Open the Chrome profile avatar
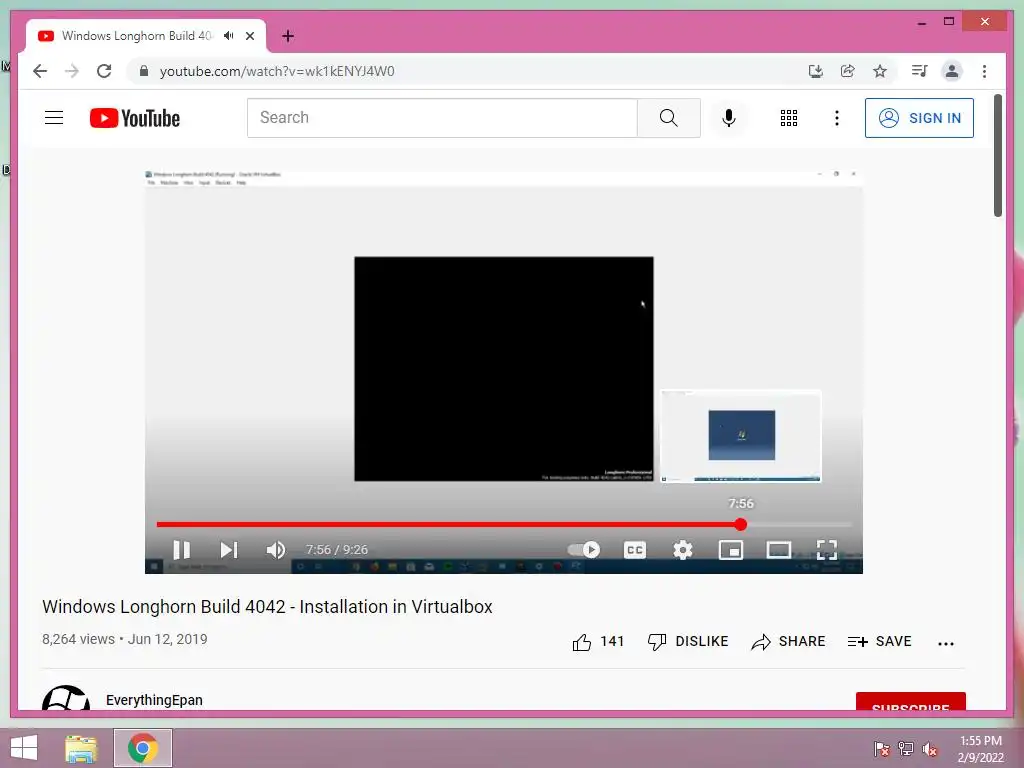This screenshot has width=1024, height=768. coord(952,71)
